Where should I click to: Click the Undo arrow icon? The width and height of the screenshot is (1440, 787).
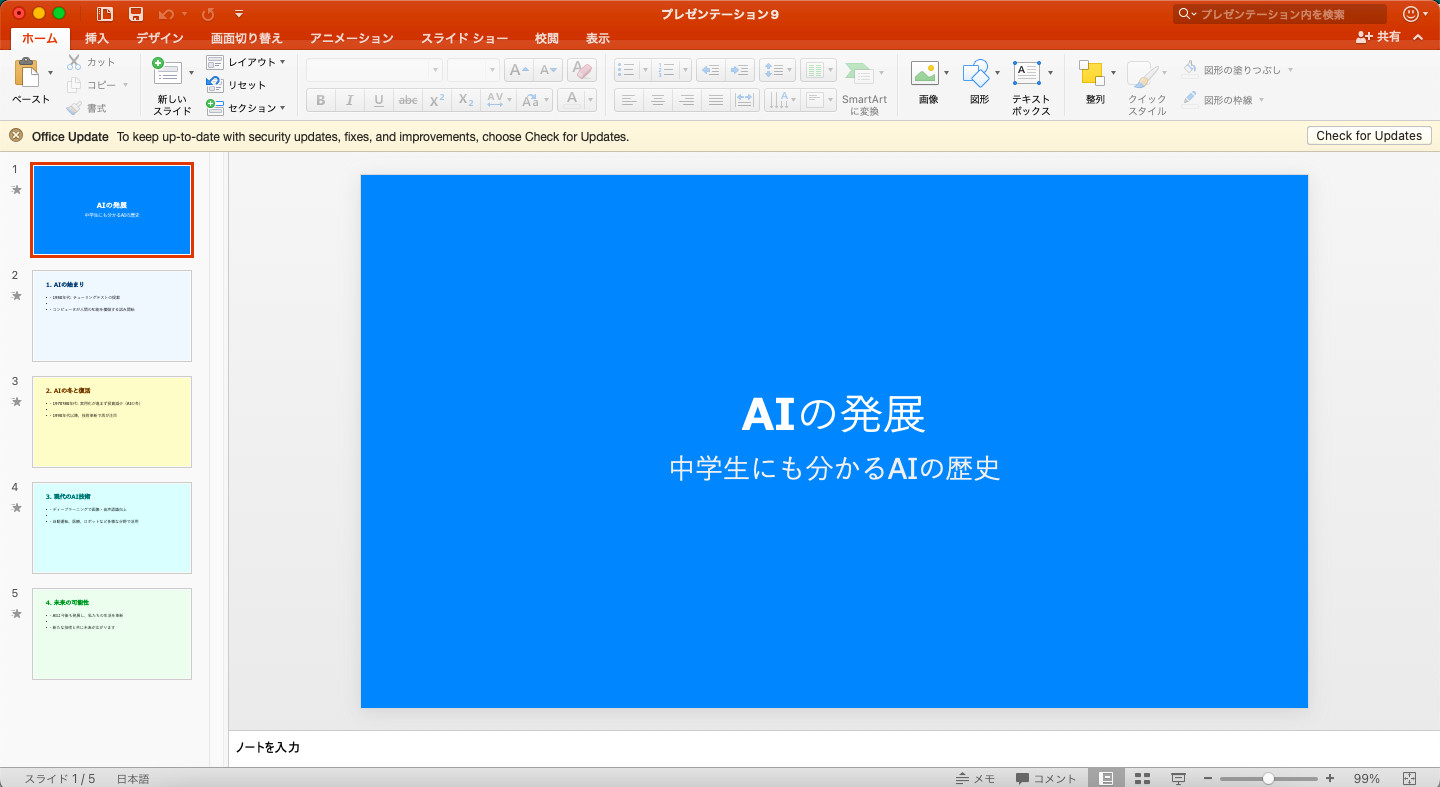coord(166,14)
